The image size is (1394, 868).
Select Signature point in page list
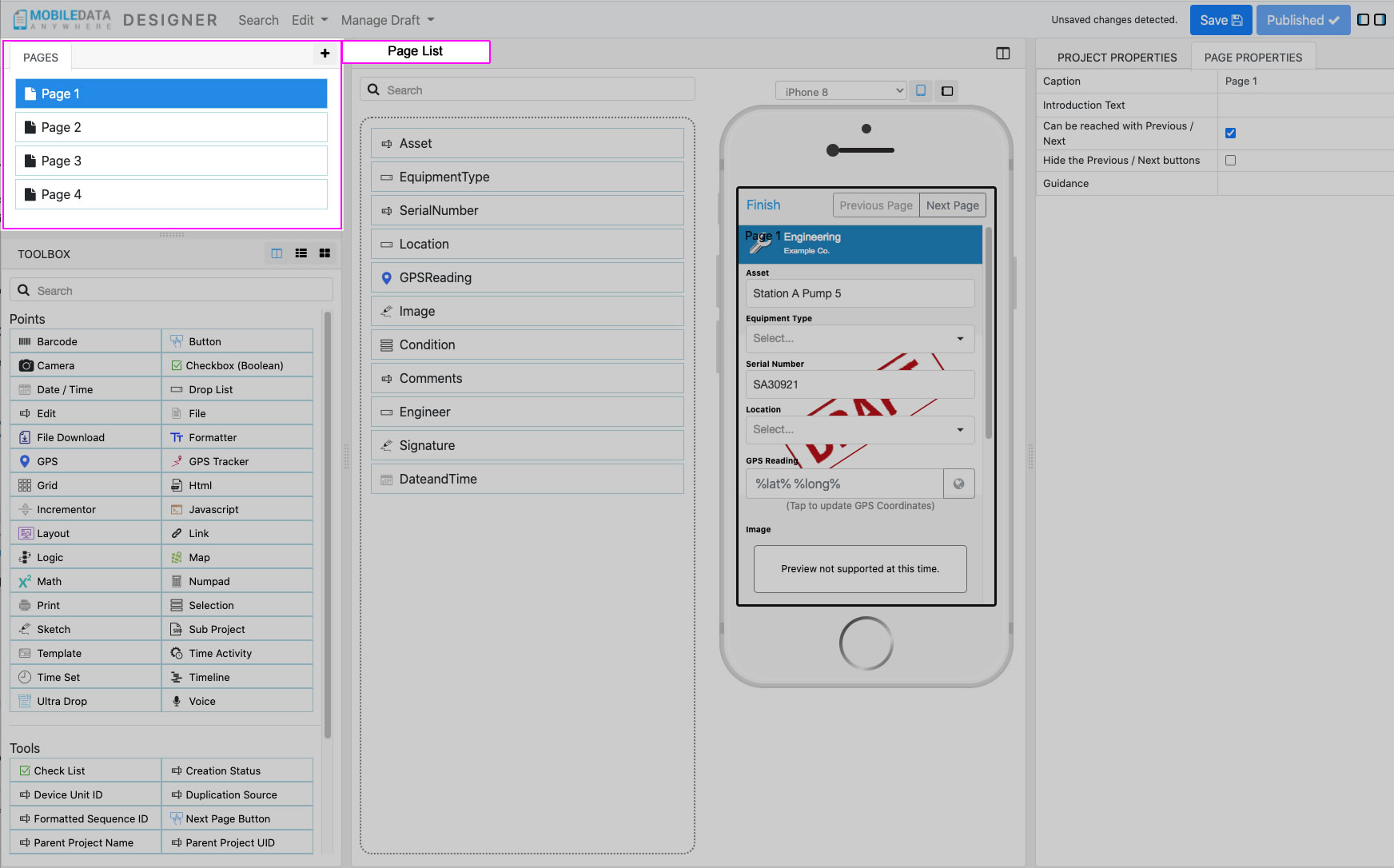[528, 446]
